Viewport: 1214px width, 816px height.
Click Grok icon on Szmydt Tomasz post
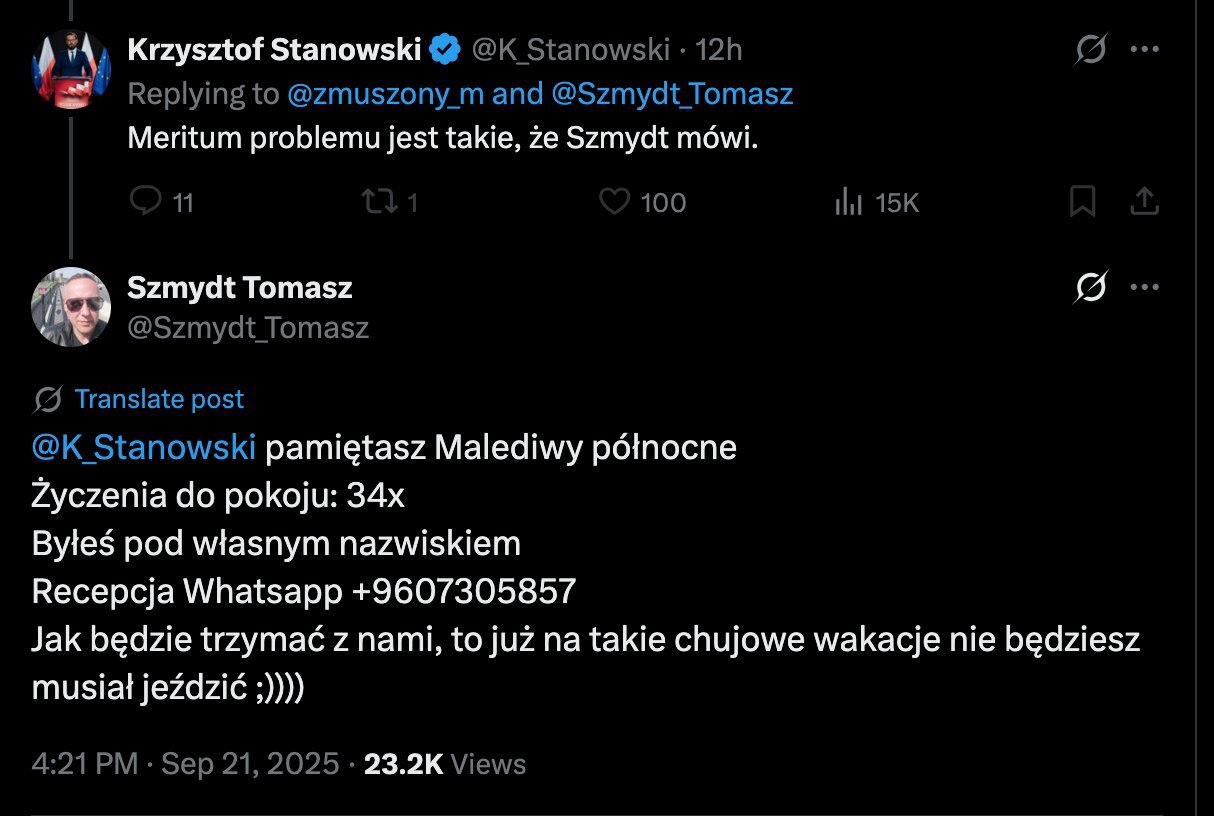1090,288
